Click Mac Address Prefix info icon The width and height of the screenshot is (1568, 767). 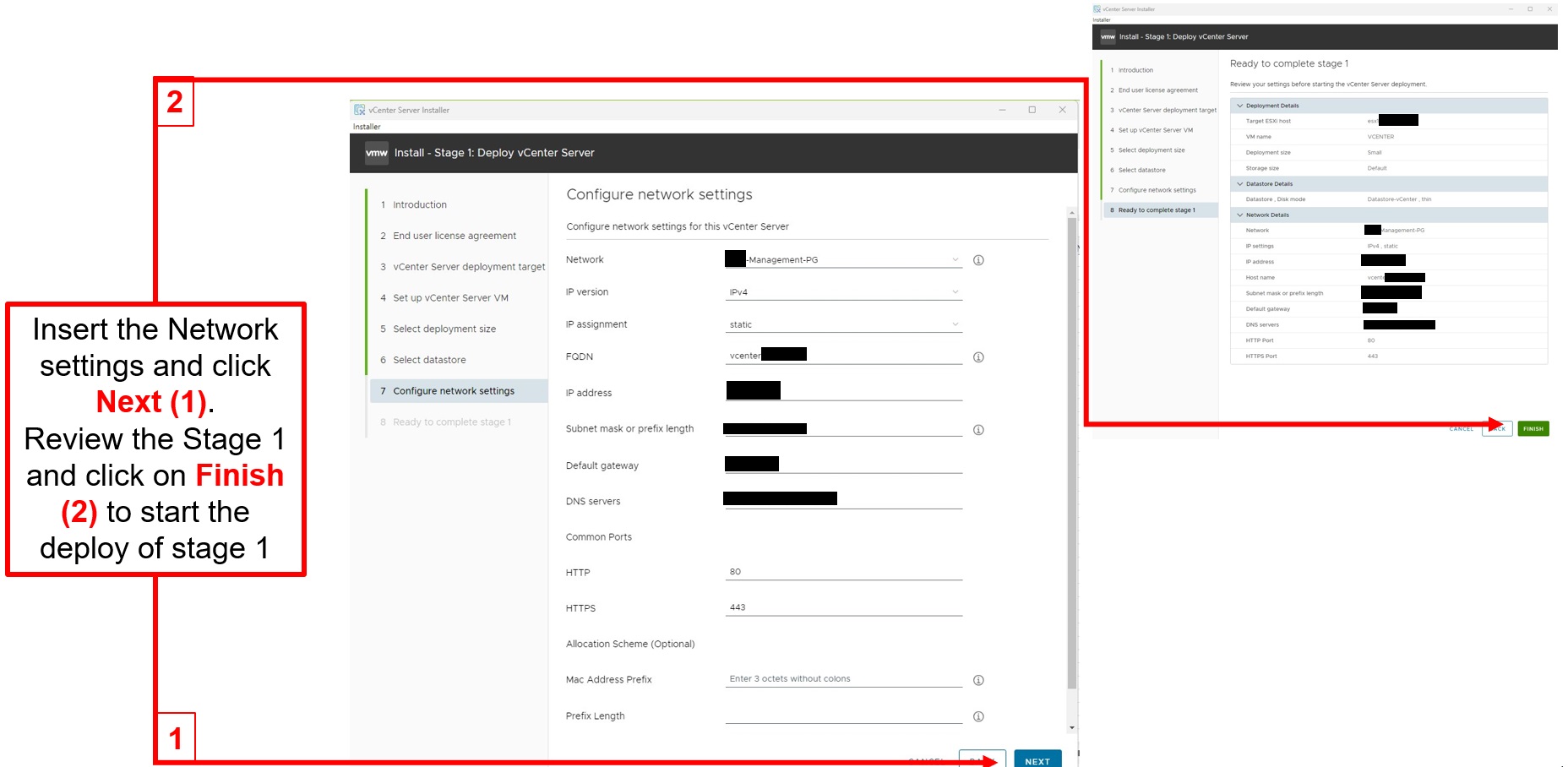978,680
